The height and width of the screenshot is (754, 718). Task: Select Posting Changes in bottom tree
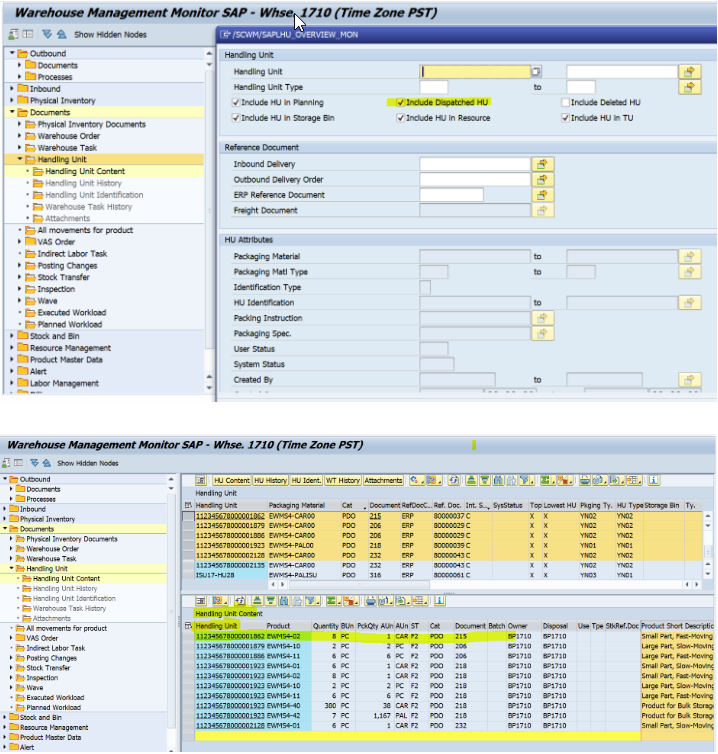(x=51, y=658)
